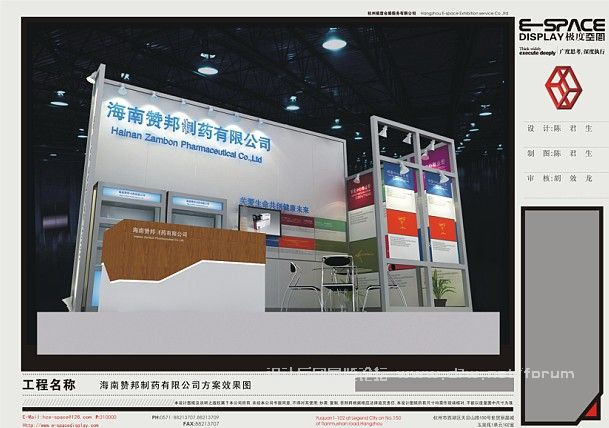This screenshot has height=428, width=609.
Task: Click the black chair beside the table
Action: (338, 282)
